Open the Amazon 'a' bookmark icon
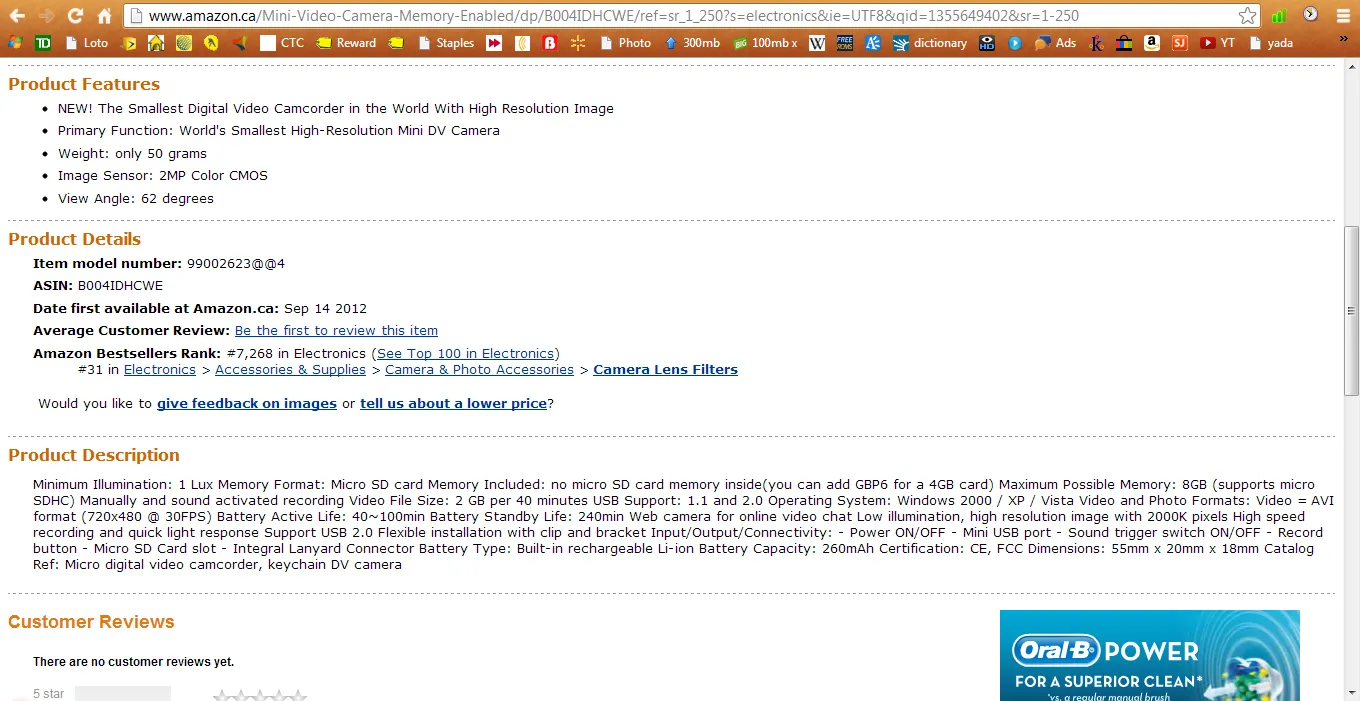This screenshot has width=1360, height=701. click(1152, 43)
